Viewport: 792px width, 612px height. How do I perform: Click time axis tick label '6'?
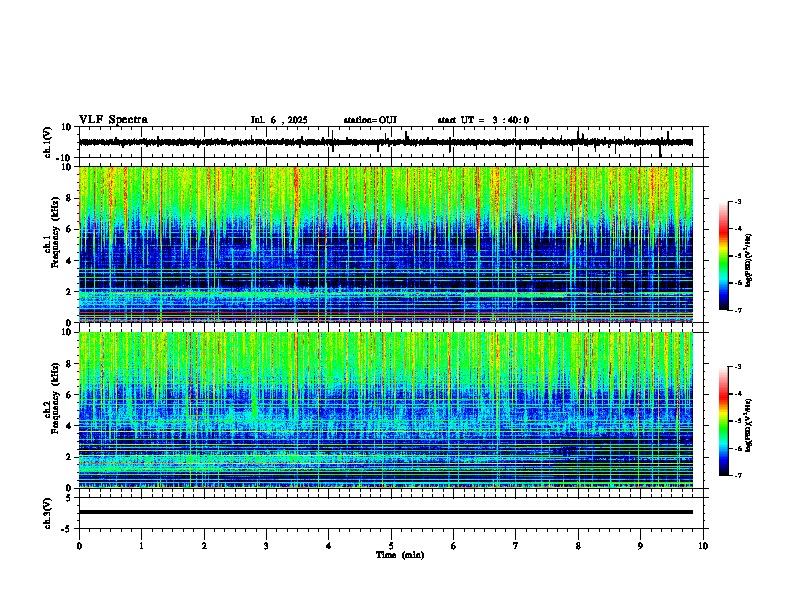tap(454, 546)
